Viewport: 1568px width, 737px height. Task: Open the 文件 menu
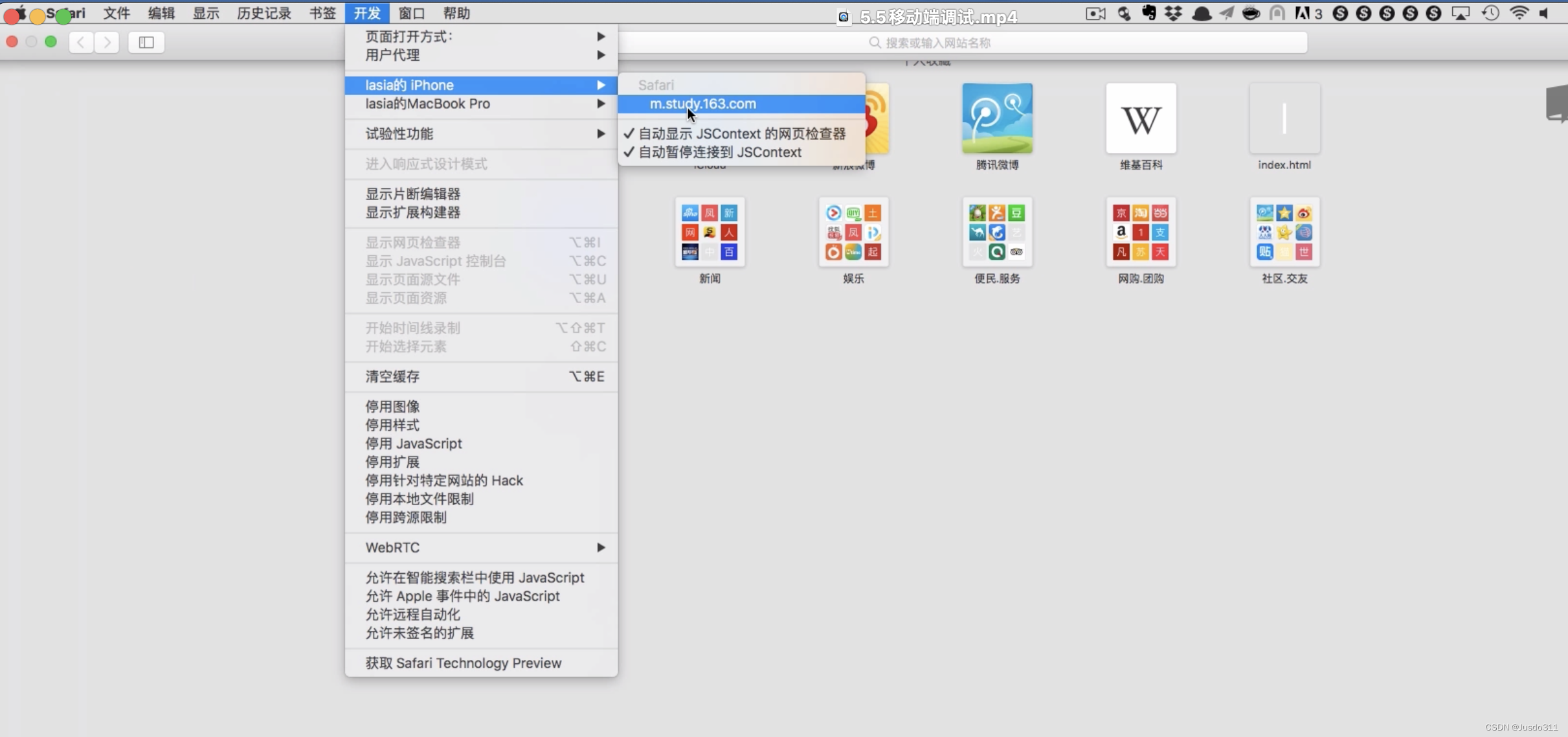(117, 13)
